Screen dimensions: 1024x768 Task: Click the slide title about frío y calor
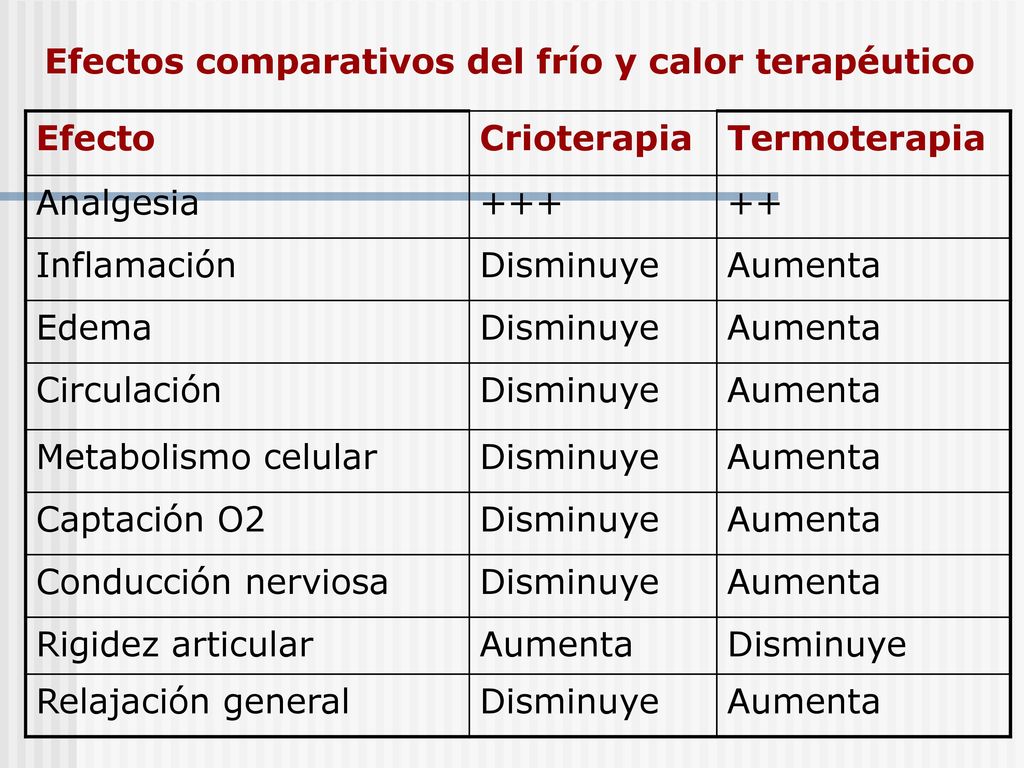[x=509, y=63]
